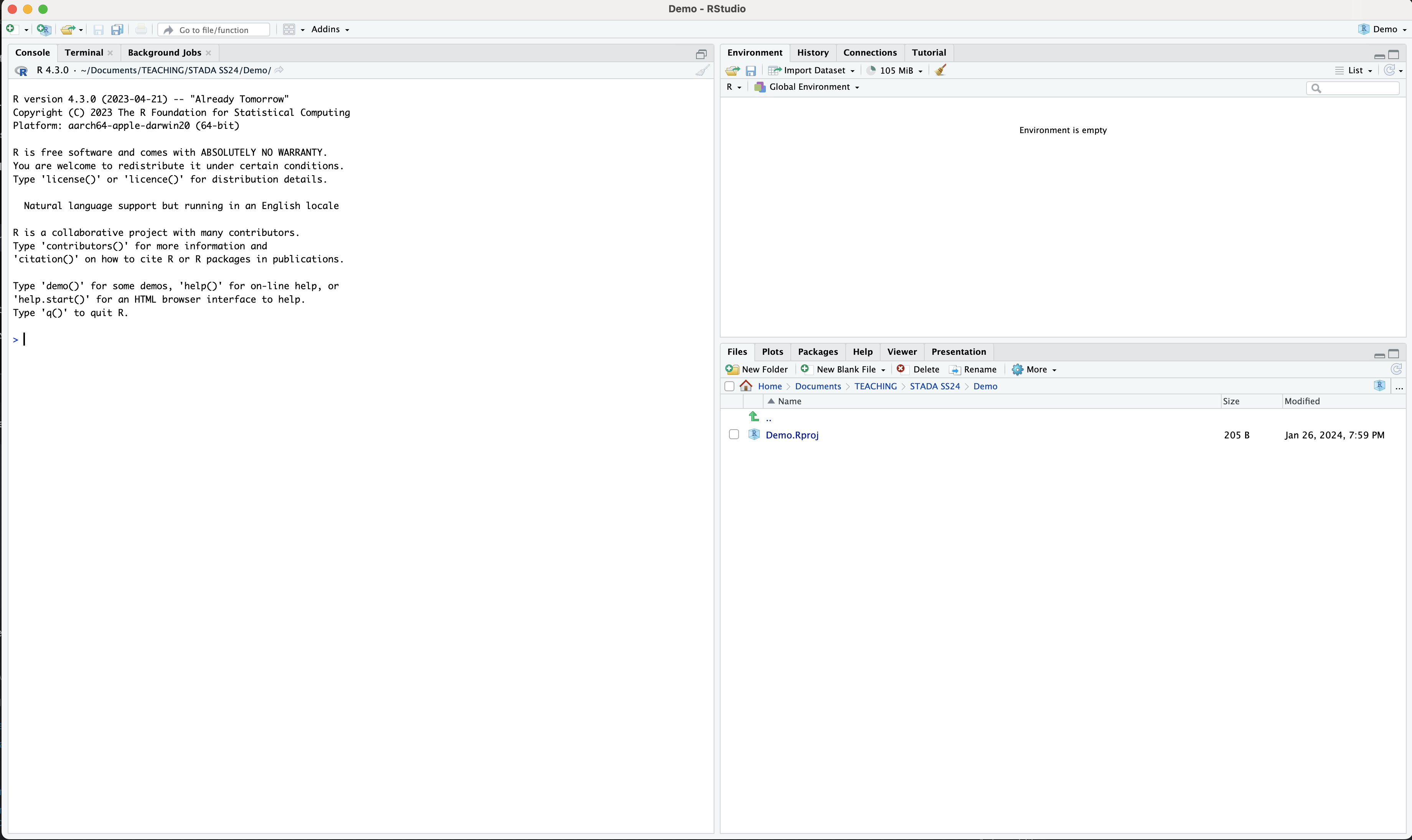Click the save workspace disk icon

tap(751, 71)
